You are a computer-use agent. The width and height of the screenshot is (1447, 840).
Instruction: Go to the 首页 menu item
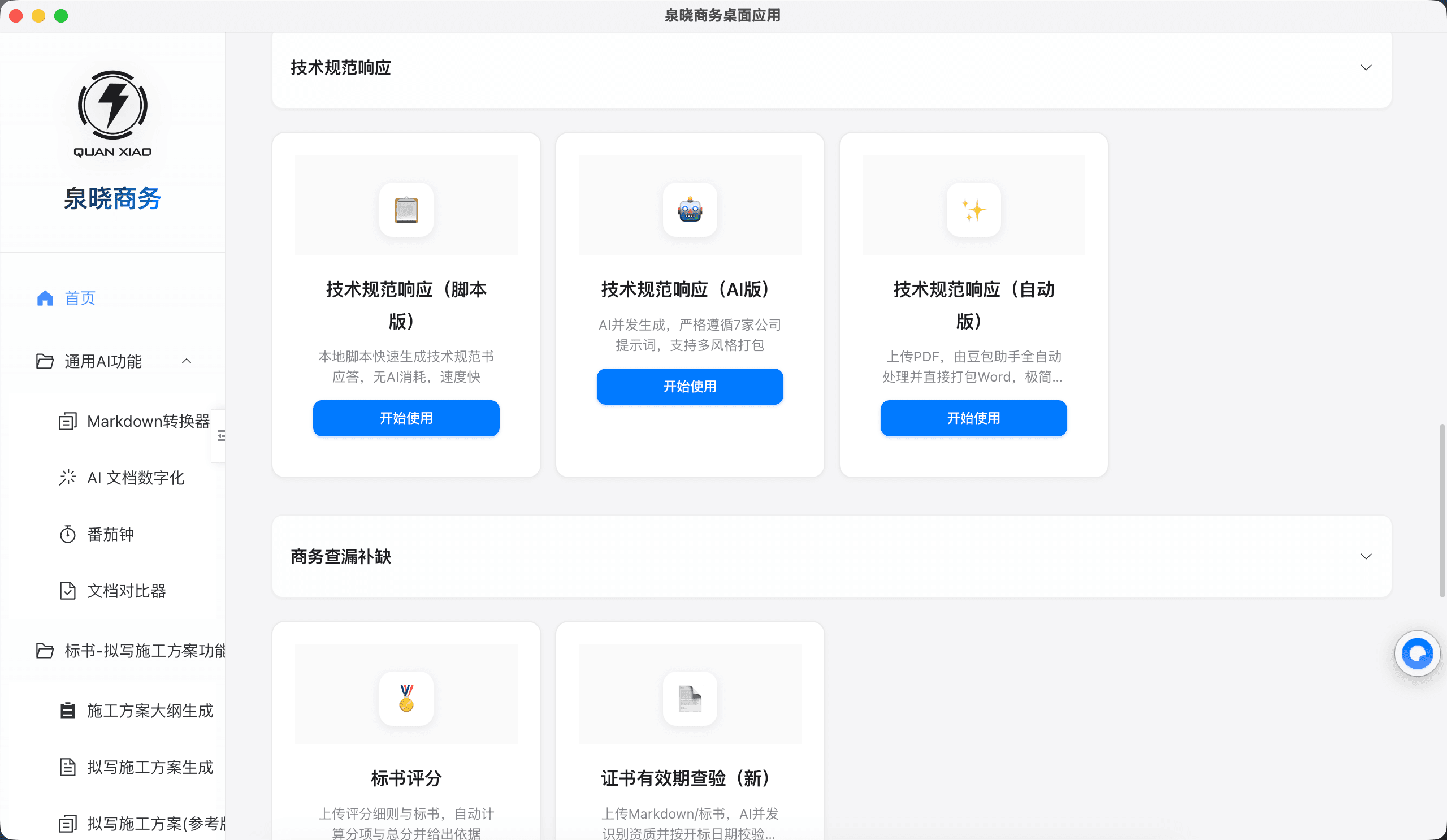pyautogui.click(x=112, y=298)
